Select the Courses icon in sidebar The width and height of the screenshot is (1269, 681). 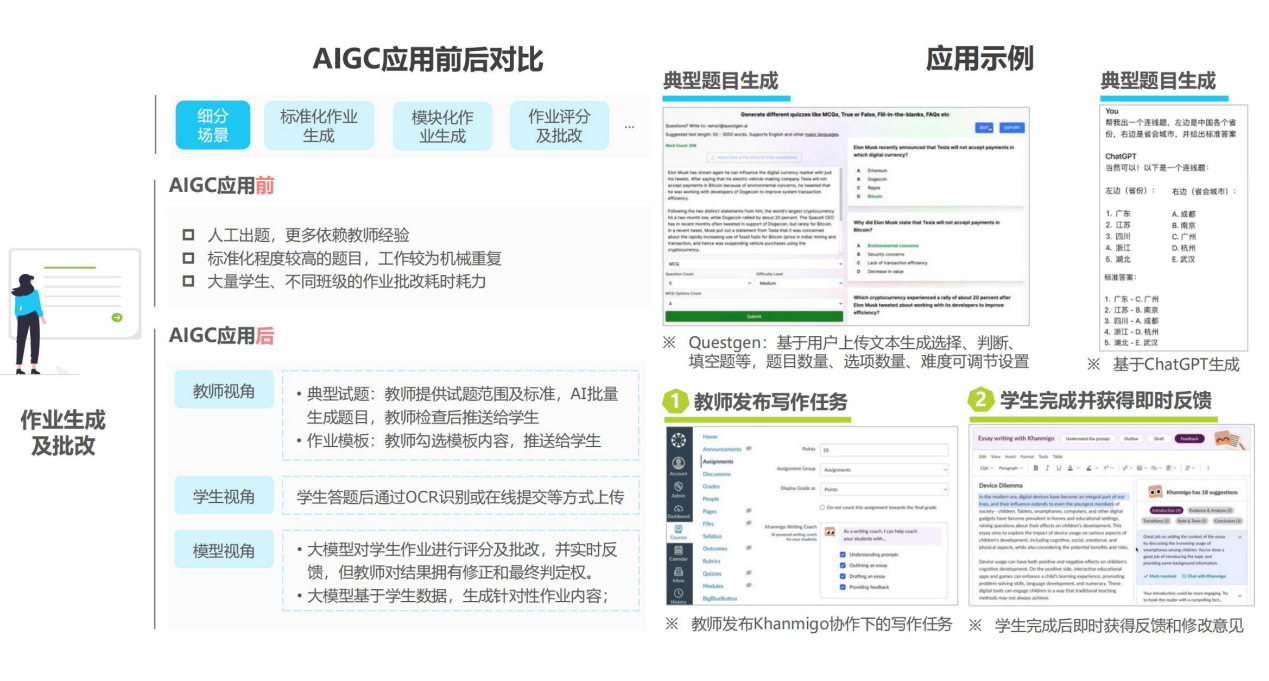coord(679,534)
